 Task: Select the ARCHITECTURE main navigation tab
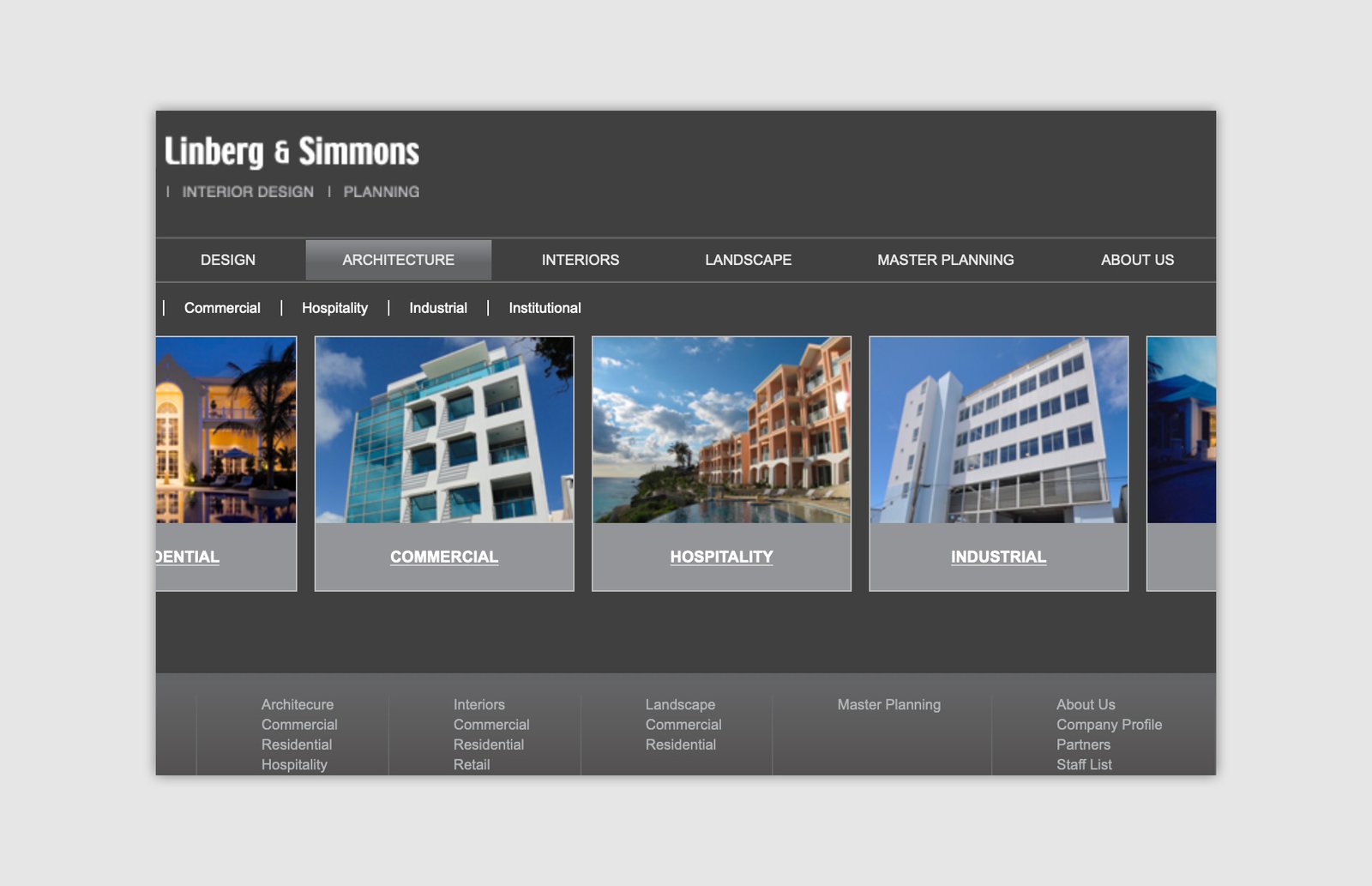[398, 260]
